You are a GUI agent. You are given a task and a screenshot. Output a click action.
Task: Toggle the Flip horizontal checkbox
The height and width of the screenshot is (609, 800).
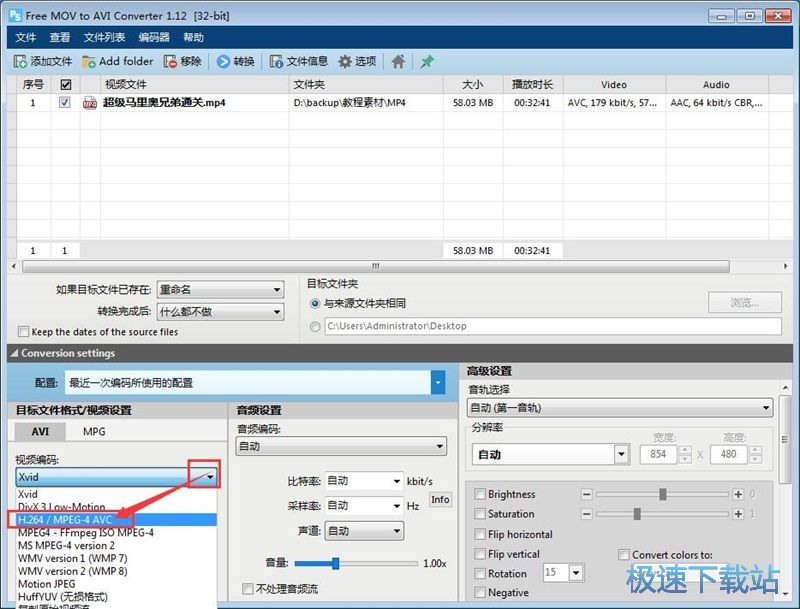[481, 534]
